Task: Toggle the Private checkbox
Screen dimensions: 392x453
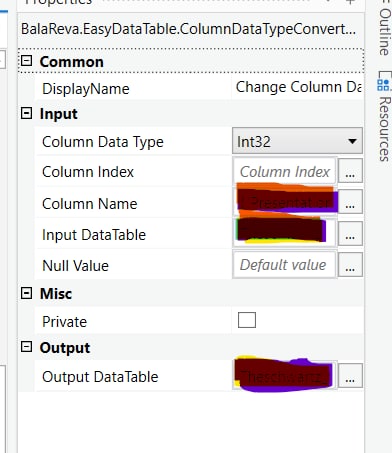Action: [x=247, y=320]
